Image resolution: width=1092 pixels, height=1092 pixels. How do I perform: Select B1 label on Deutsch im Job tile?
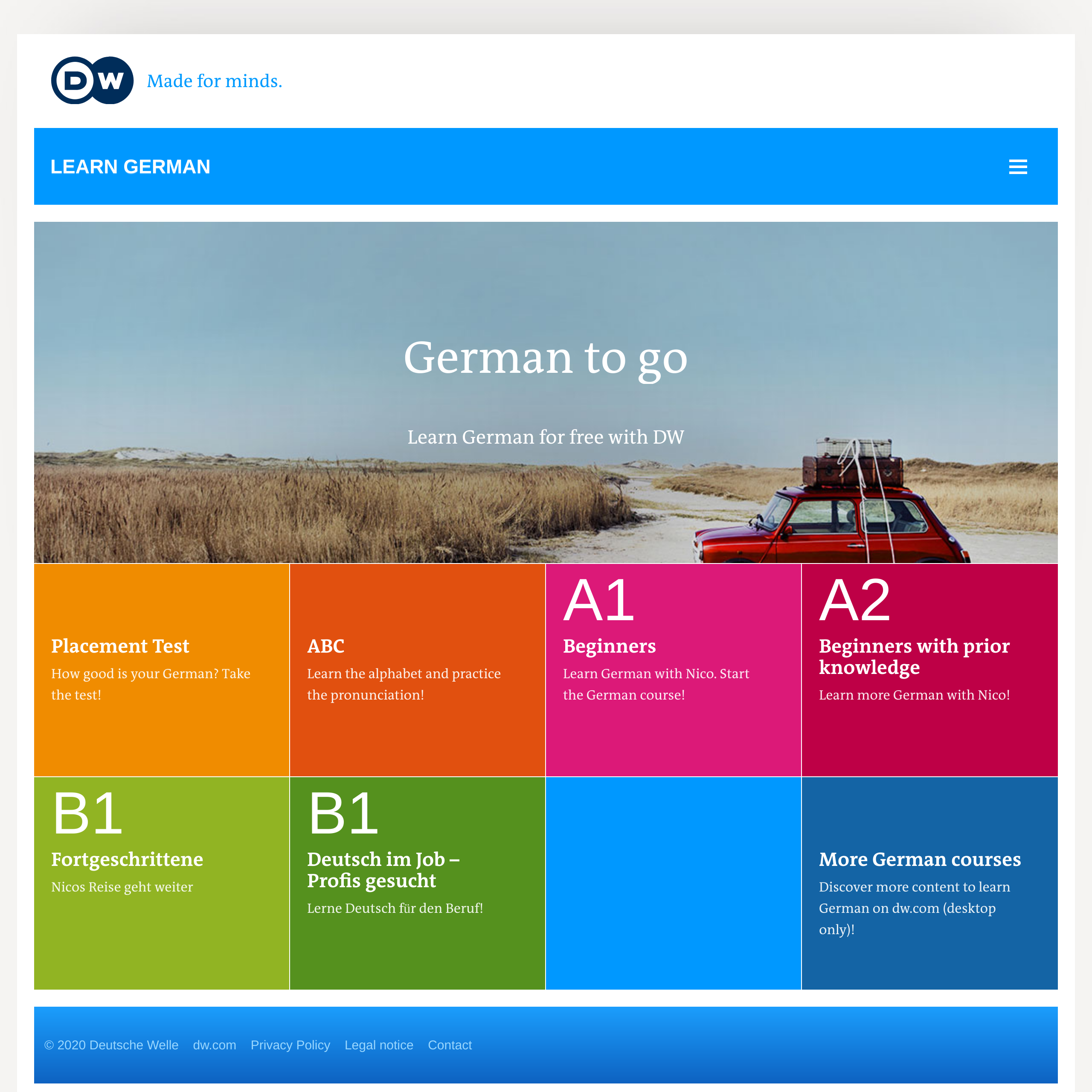click(343, 813)
